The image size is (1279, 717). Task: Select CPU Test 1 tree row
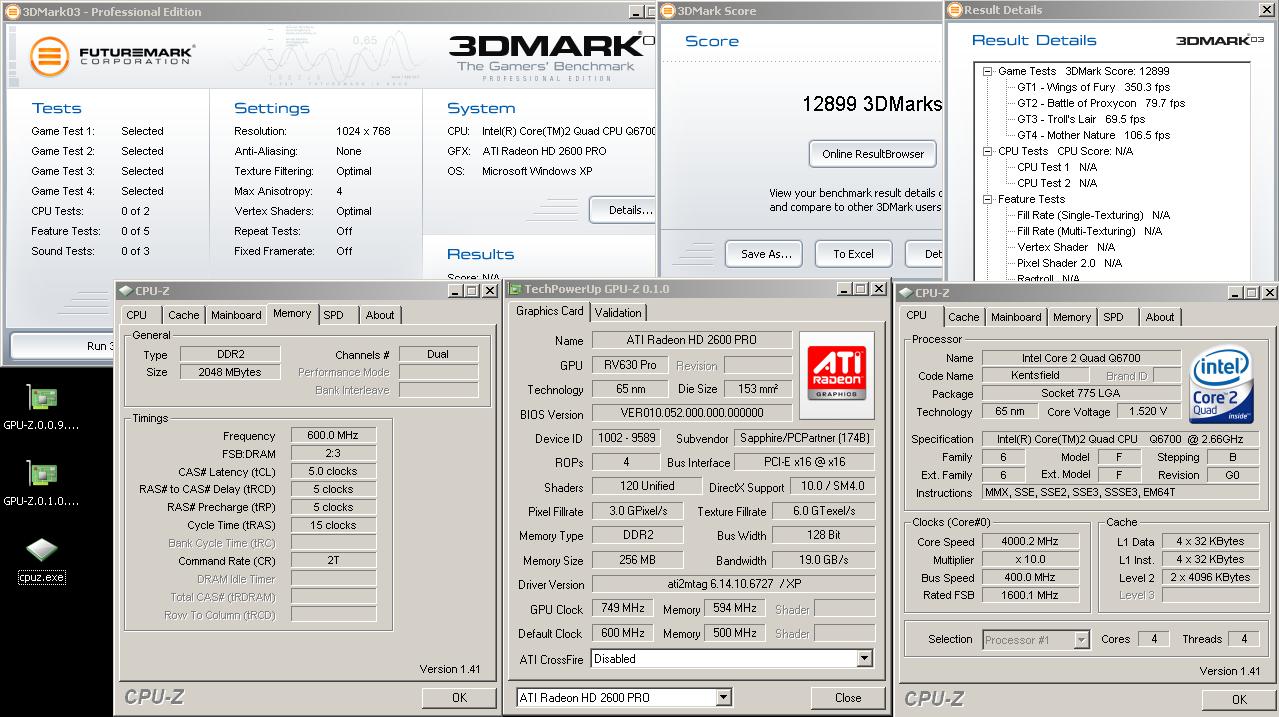[x=1056, y=167]
